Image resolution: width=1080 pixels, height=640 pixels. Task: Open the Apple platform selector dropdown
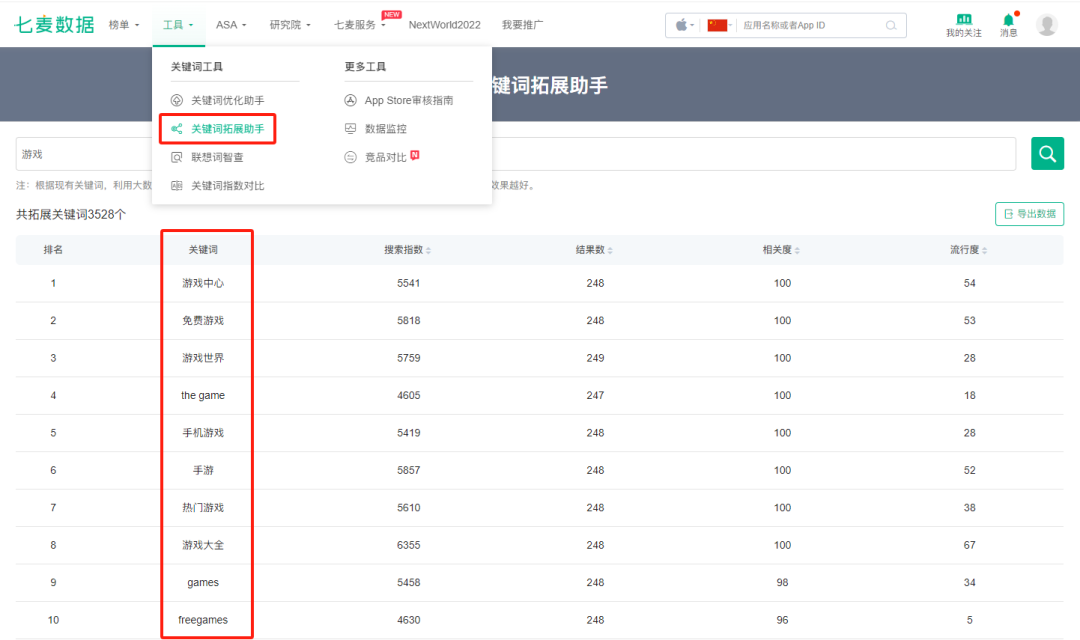(685, 25)
